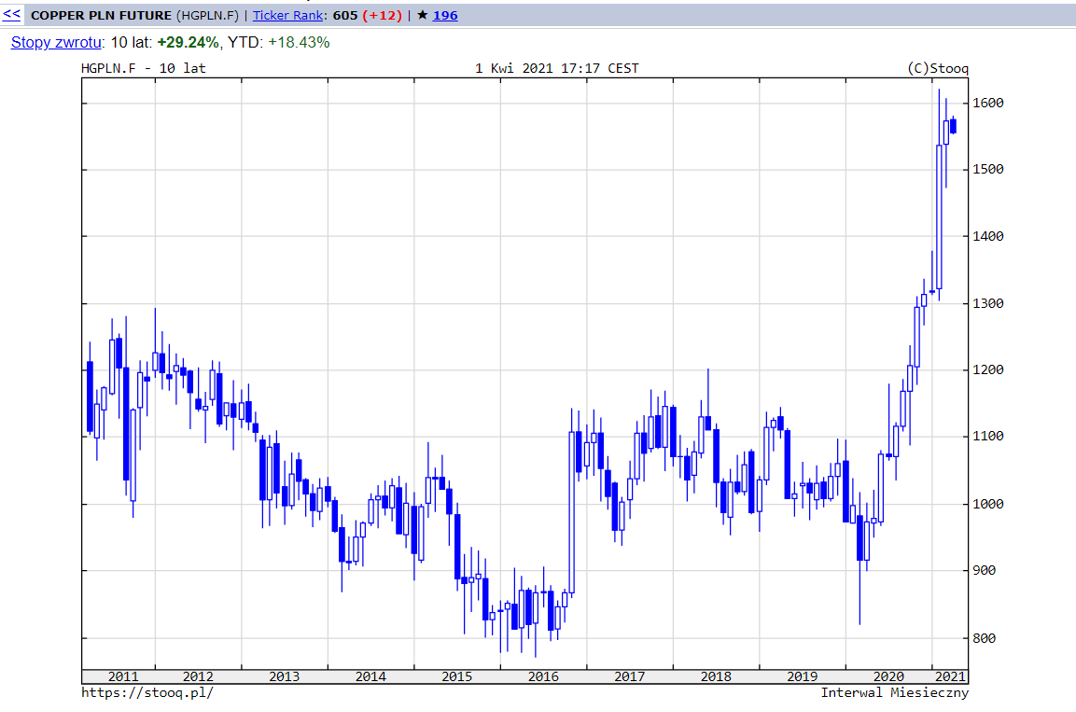Click the 'Interwal Miesieczny' label
1076x712 pixels.
point(895,693)
